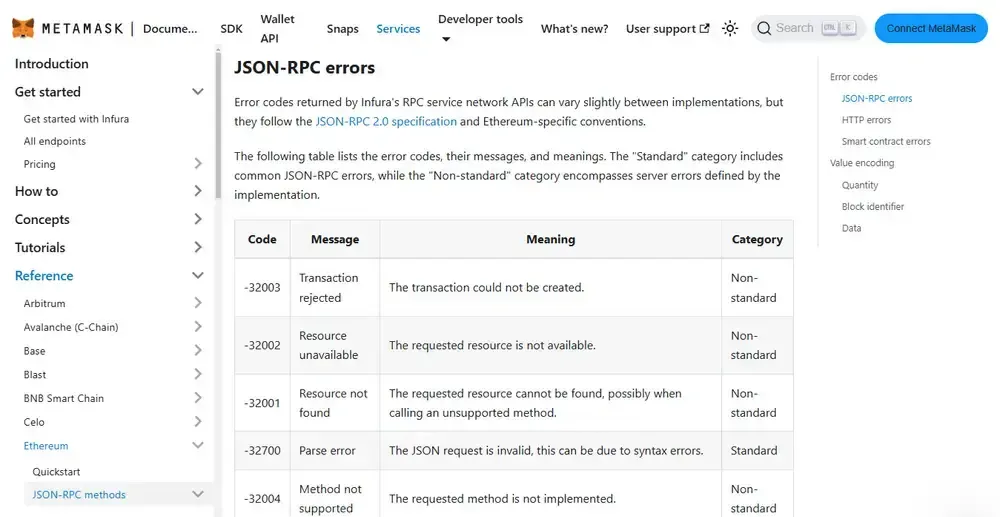Screen dimensions: 1000x517
Task: Open the Snaps nav item
Action: pos(342,29)
